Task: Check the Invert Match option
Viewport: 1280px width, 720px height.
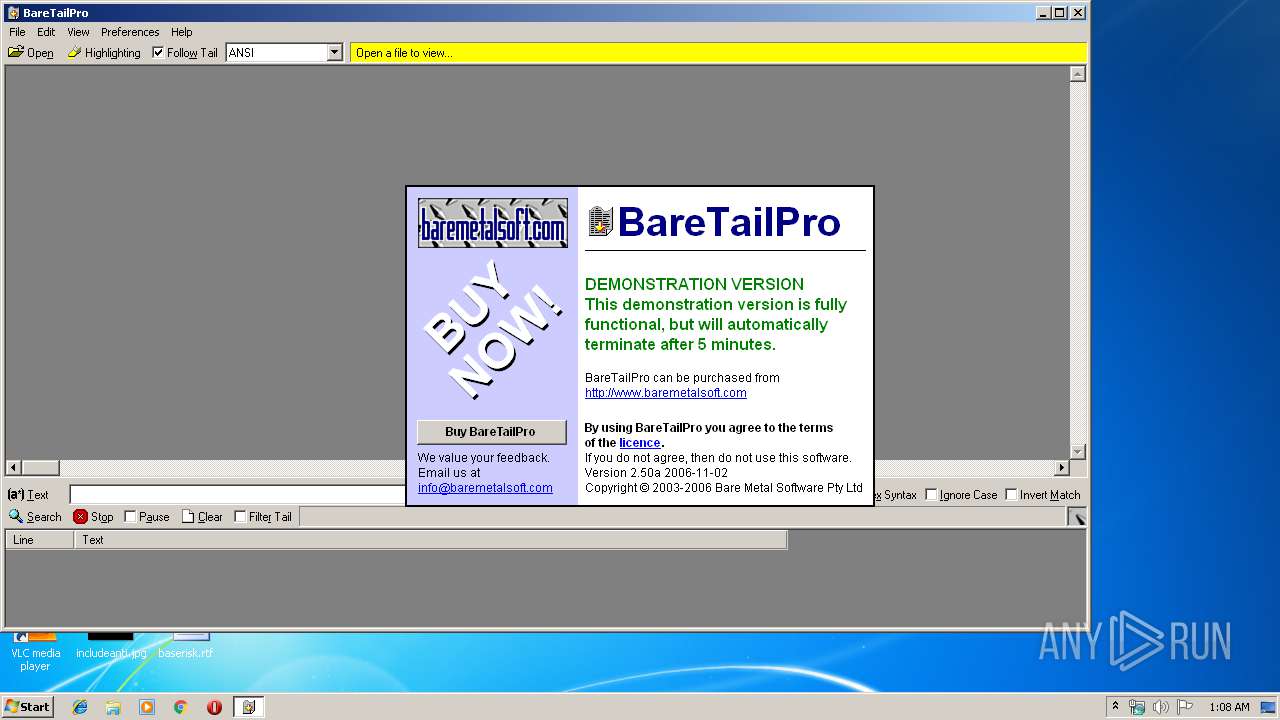Action: click(1011, 495)
